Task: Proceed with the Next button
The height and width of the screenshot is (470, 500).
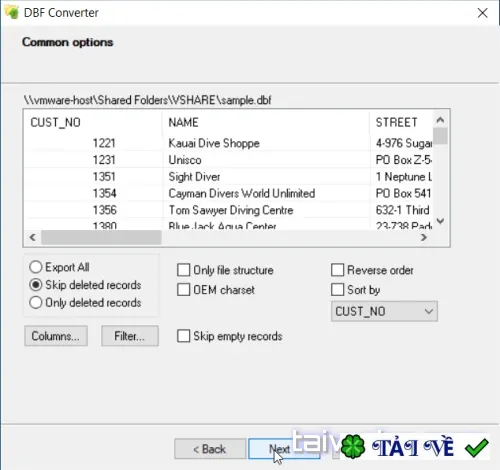Action: click(x=284, y=449)
